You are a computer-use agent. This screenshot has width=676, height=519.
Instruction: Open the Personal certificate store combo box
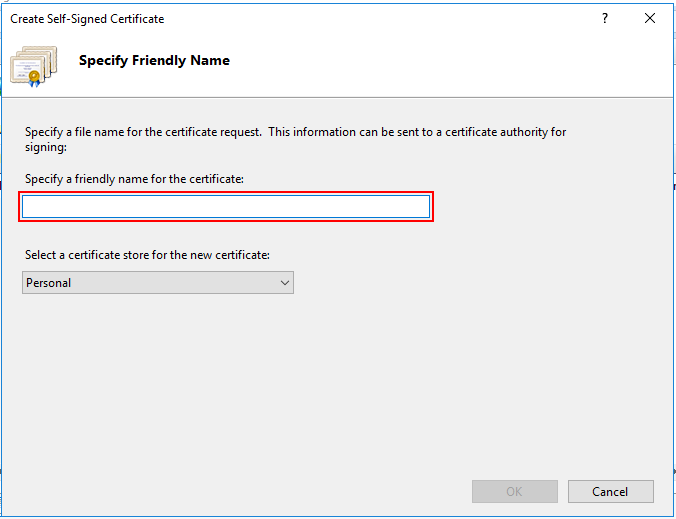pyautogui.click(x=157, y=283)
